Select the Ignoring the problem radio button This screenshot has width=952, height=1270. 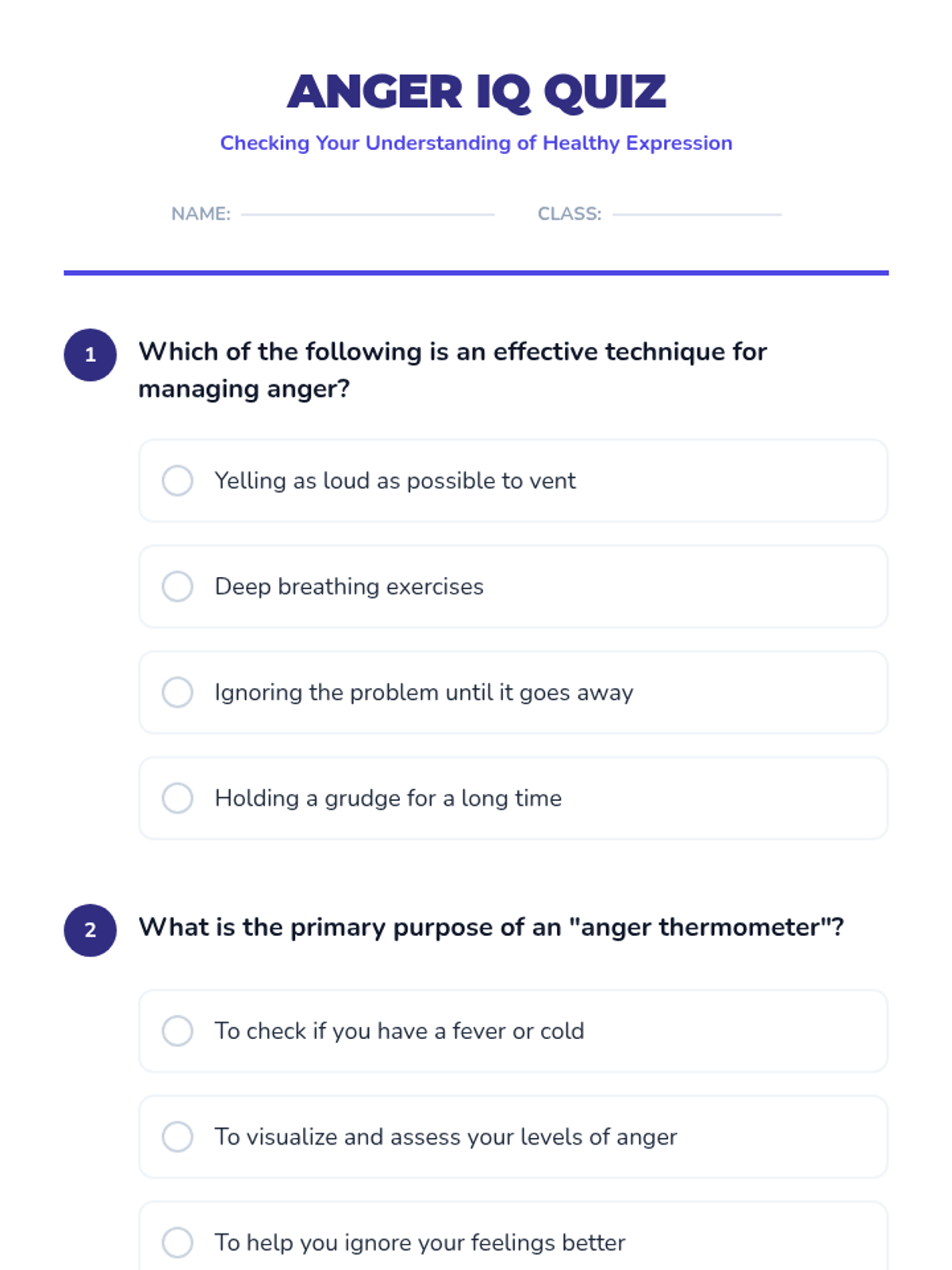point(178,692)
